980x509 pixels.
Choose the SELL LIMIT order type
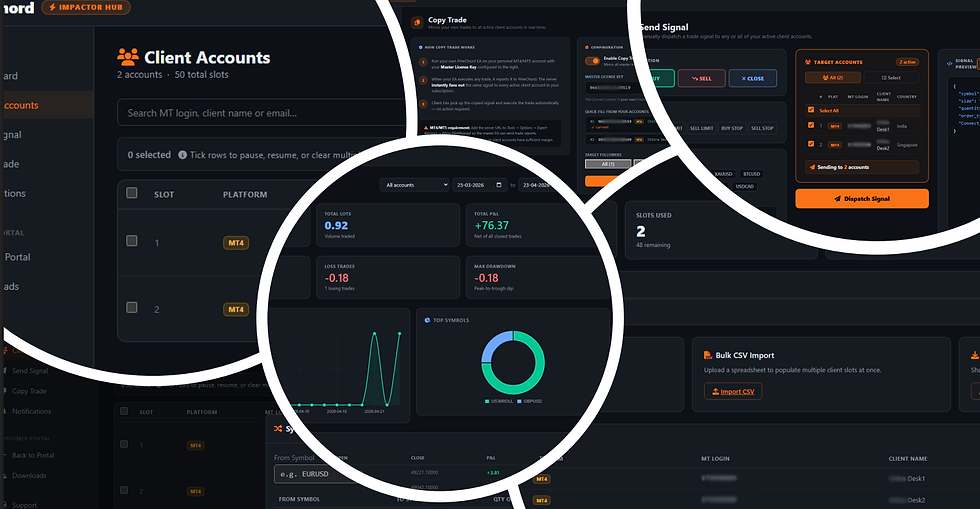(x=701, y=128)
